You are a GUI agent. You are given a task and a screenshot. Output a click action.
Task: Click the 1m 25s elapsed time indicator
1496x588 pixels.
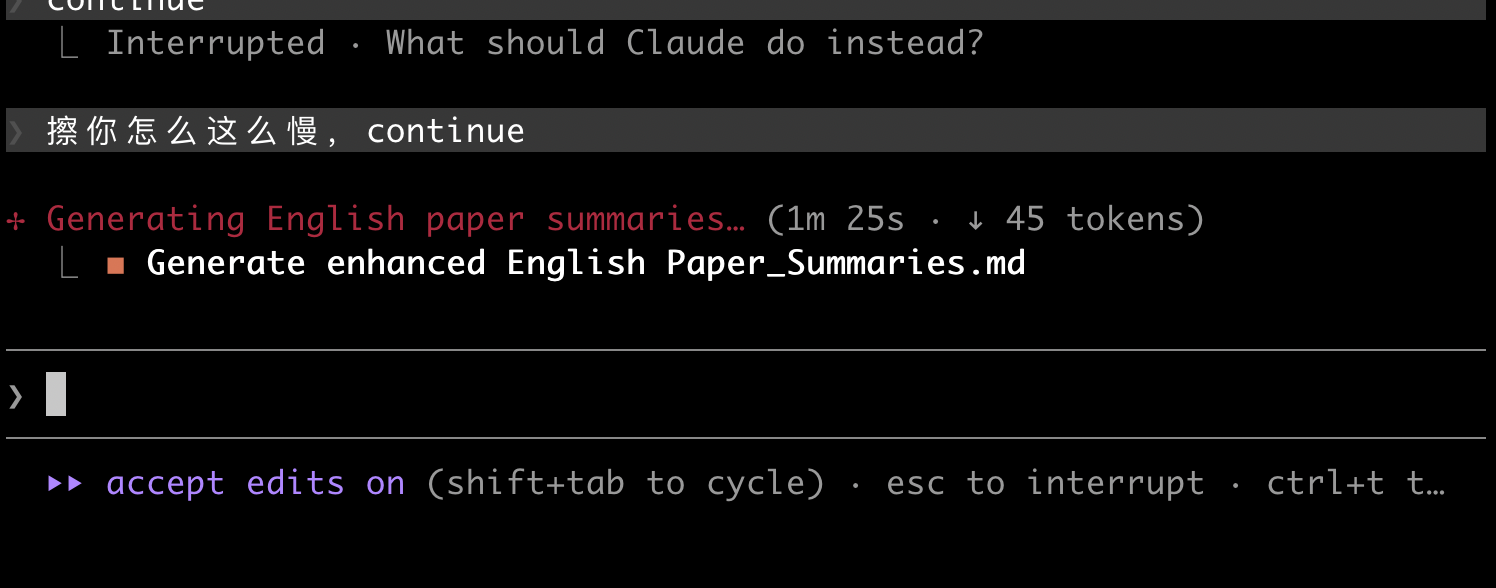point(845,219)
